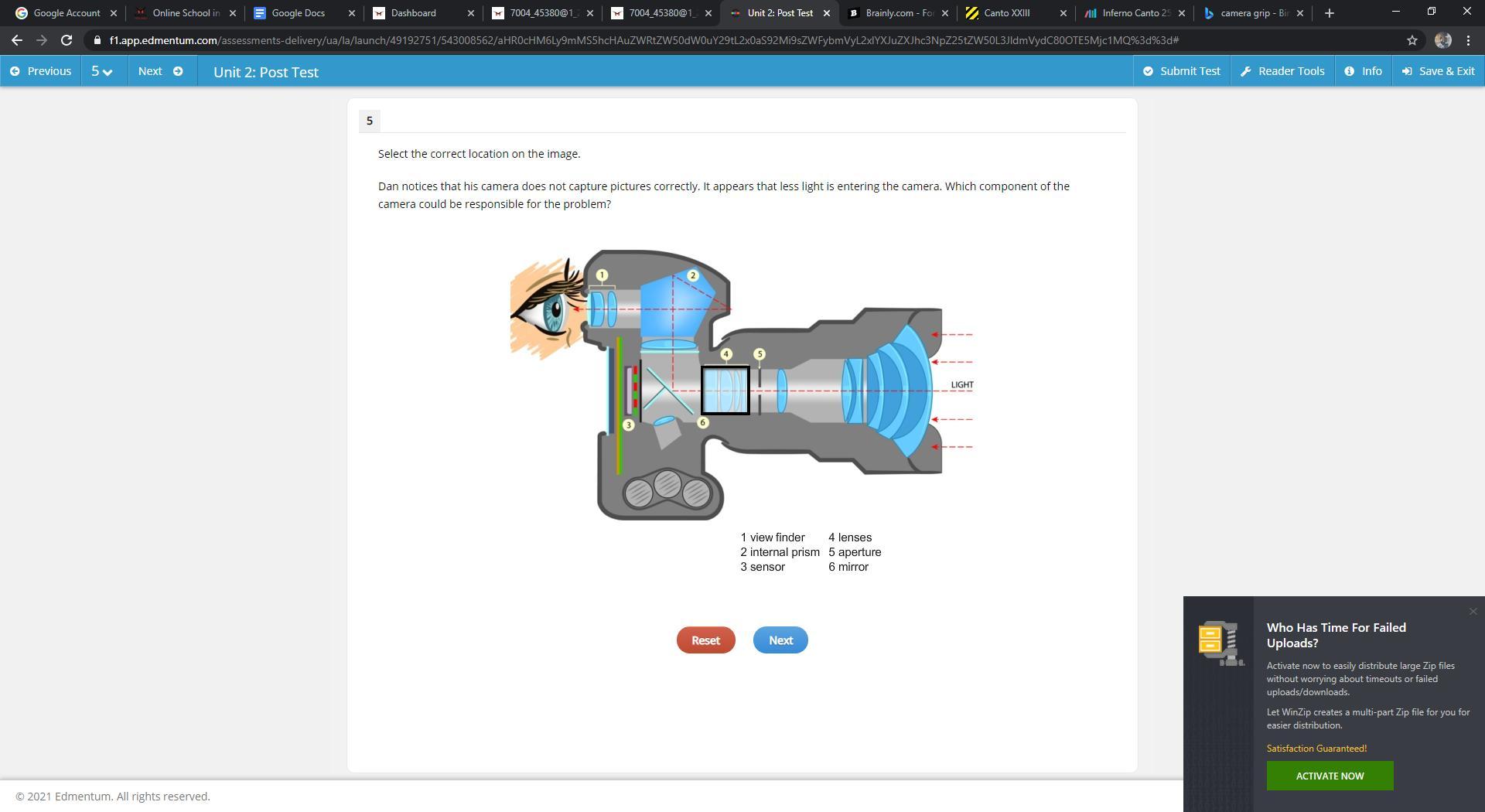Click Save & Exit
The image size is (1485, 812).
(x=1439, y=71)
